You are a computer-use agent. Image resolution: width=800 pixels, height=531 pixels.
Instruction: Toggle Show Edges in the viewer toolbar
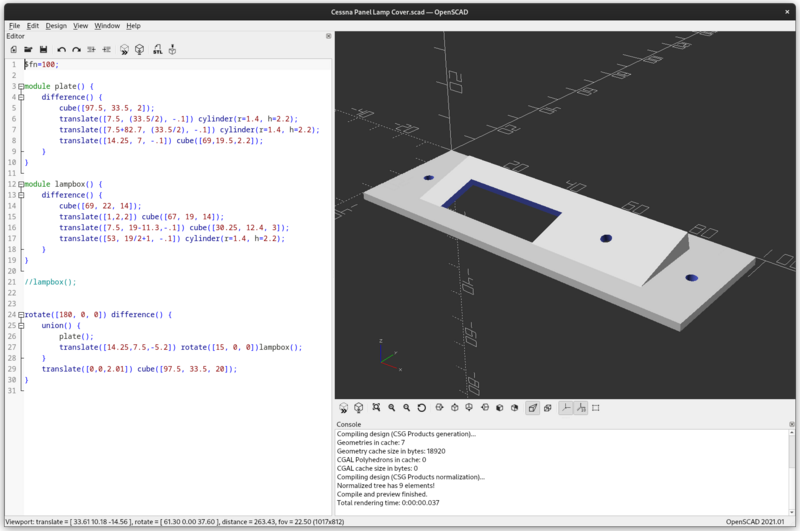tap(595, 408)
